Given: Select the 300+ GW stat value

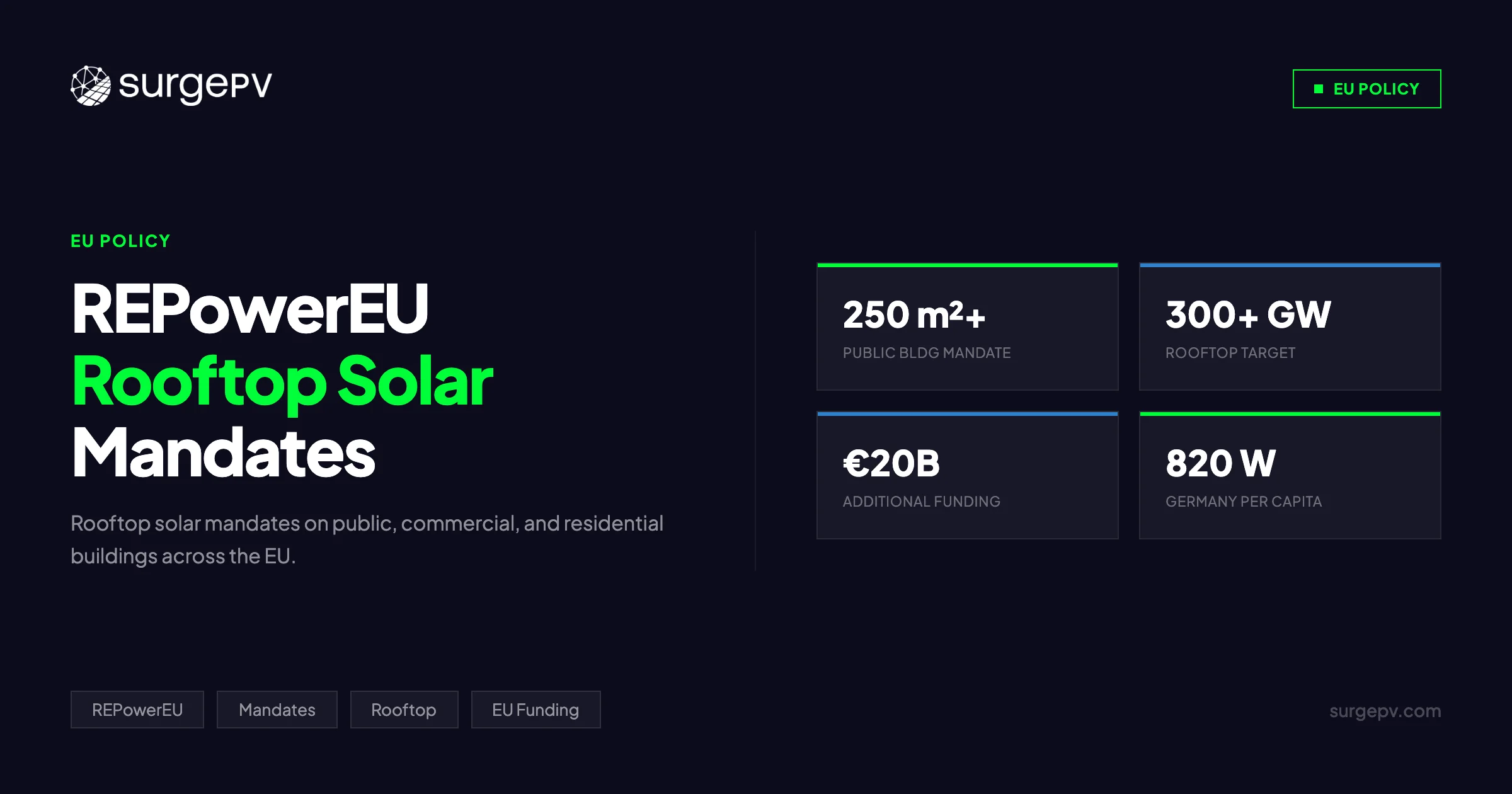Looking at the screenshot, I should coord(1247,314).
